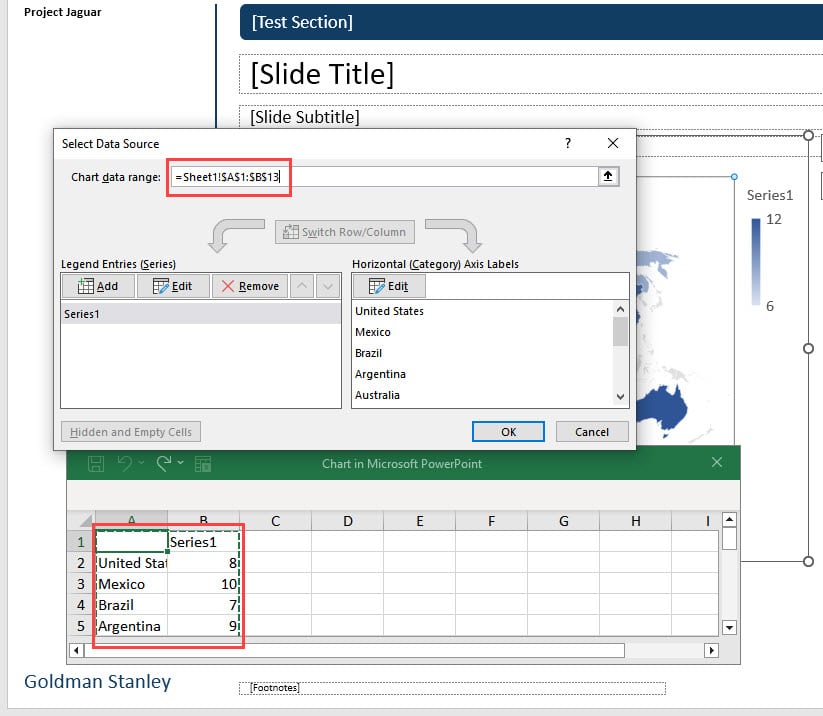Image resolution: width=823 pixels, height=716 pixels.
Task: Open the Redo dropdown arrow
Action: click(x=180, y=463)
